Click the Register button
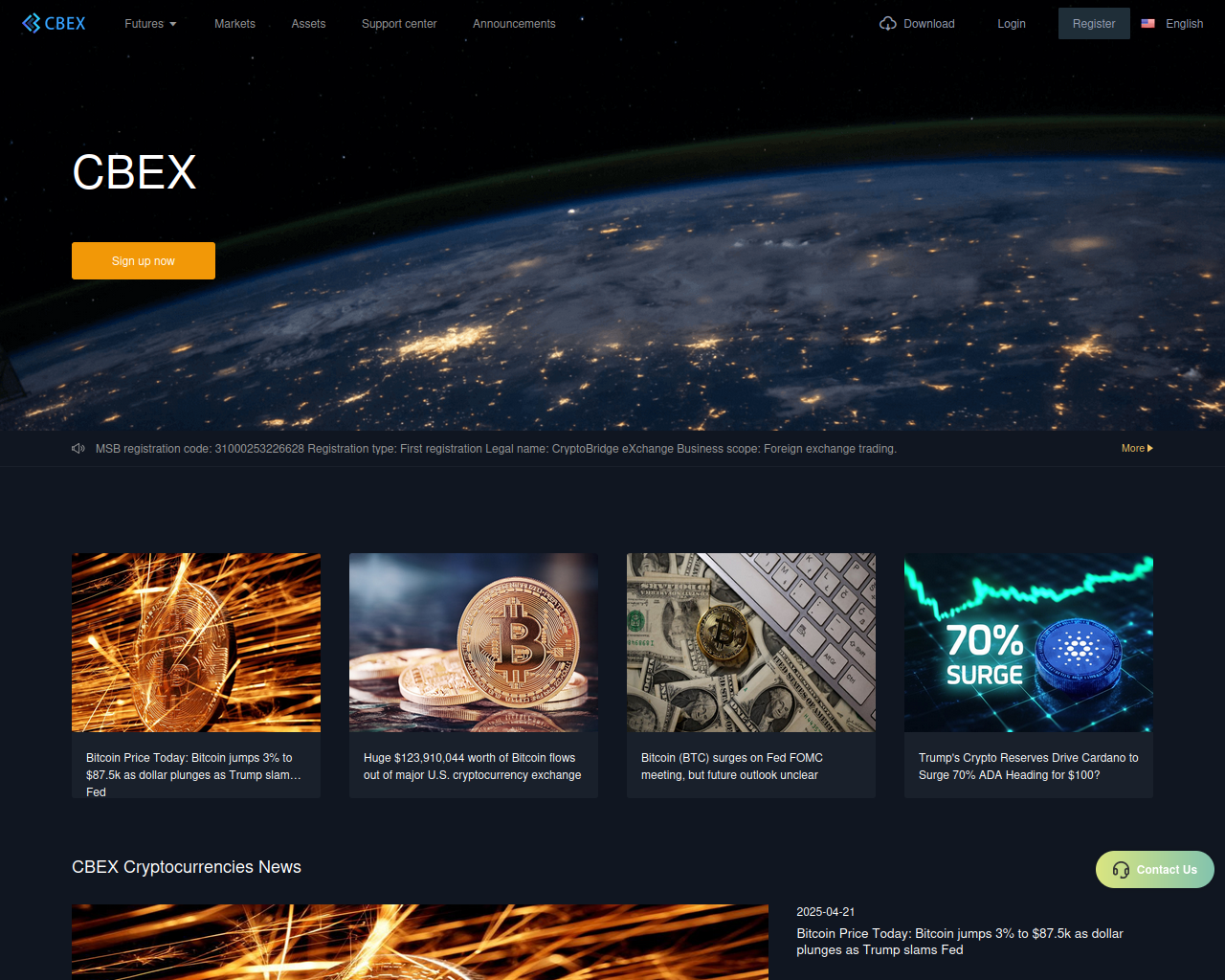1225x980 pixels. point(1094,23)
